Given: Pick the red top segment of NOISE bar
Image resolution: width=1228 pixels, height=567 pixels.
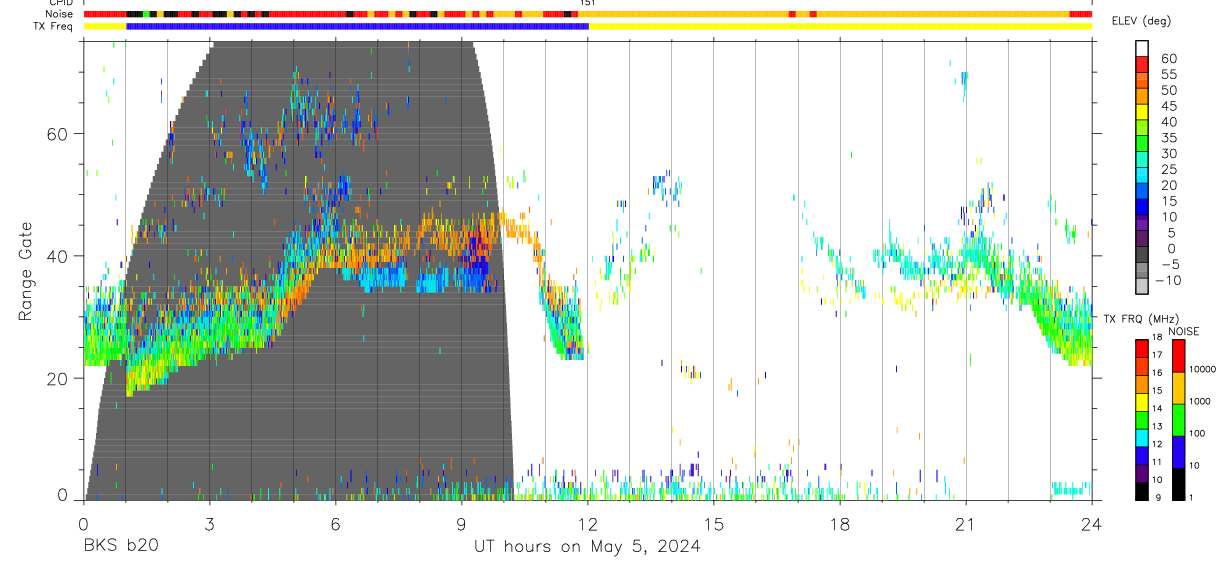Looking at the screenshot, I should 1178,355.
